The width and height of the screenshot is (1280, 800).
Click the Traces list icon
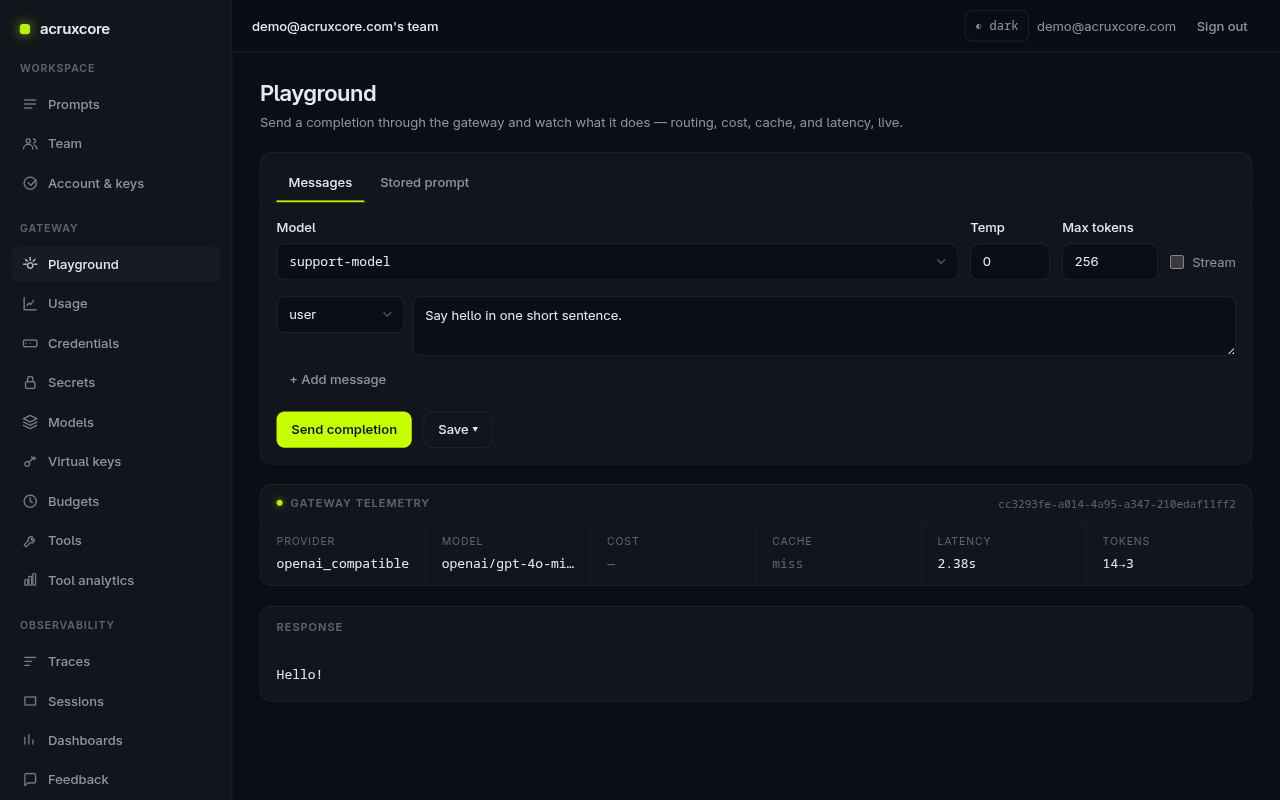(x=30, y=661)
